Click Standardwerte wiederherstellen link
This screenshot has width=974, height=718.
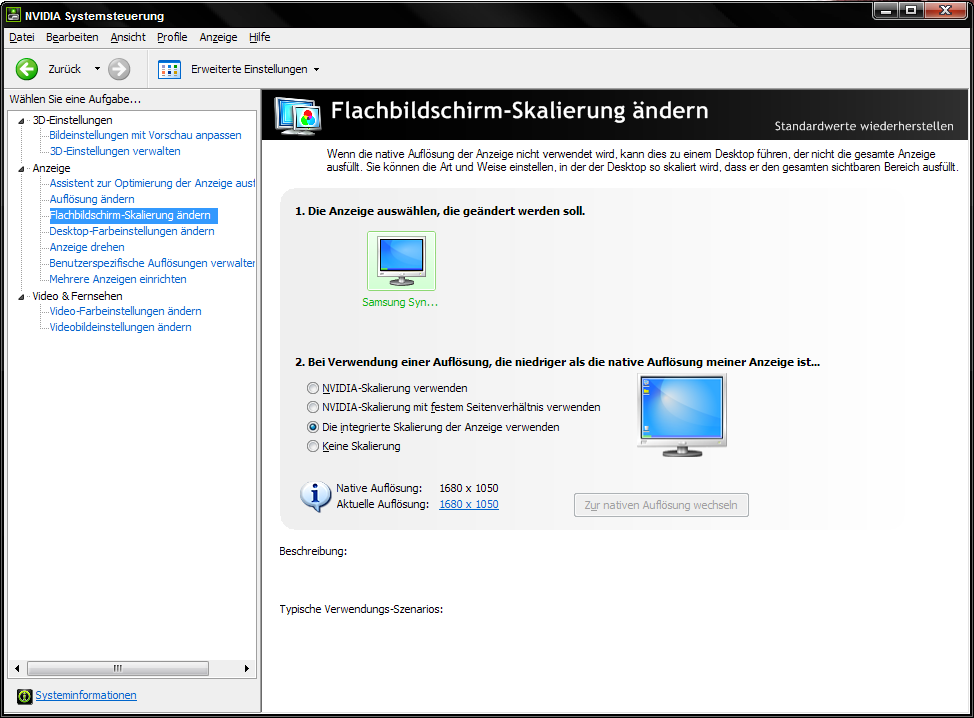(x=863, y=126)
